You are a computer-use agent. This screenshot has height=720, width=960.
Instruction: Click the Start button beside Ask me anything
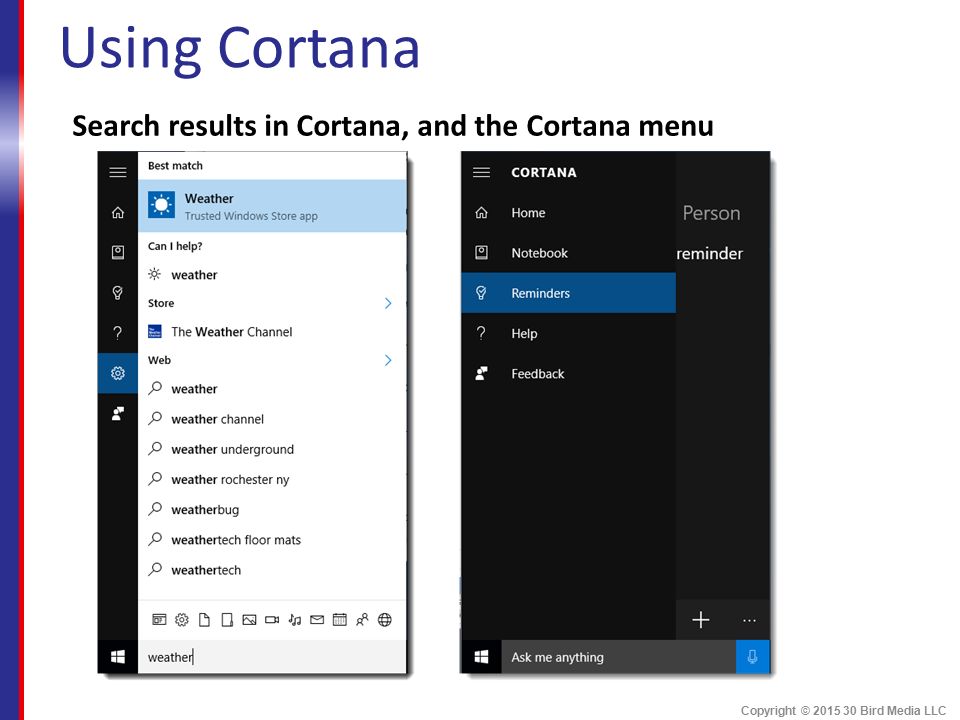(x=481, y=657)
